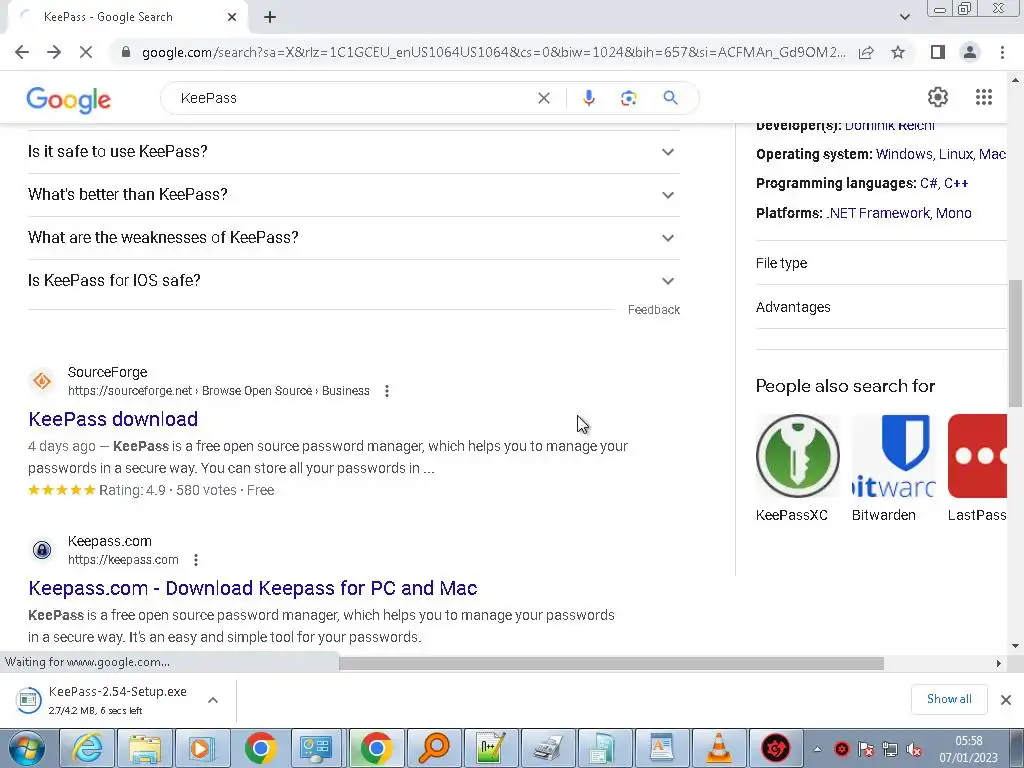Open the .NET Framework platform link
Image resolution: width=1024 pixels, height=768 pixels.
878,213
